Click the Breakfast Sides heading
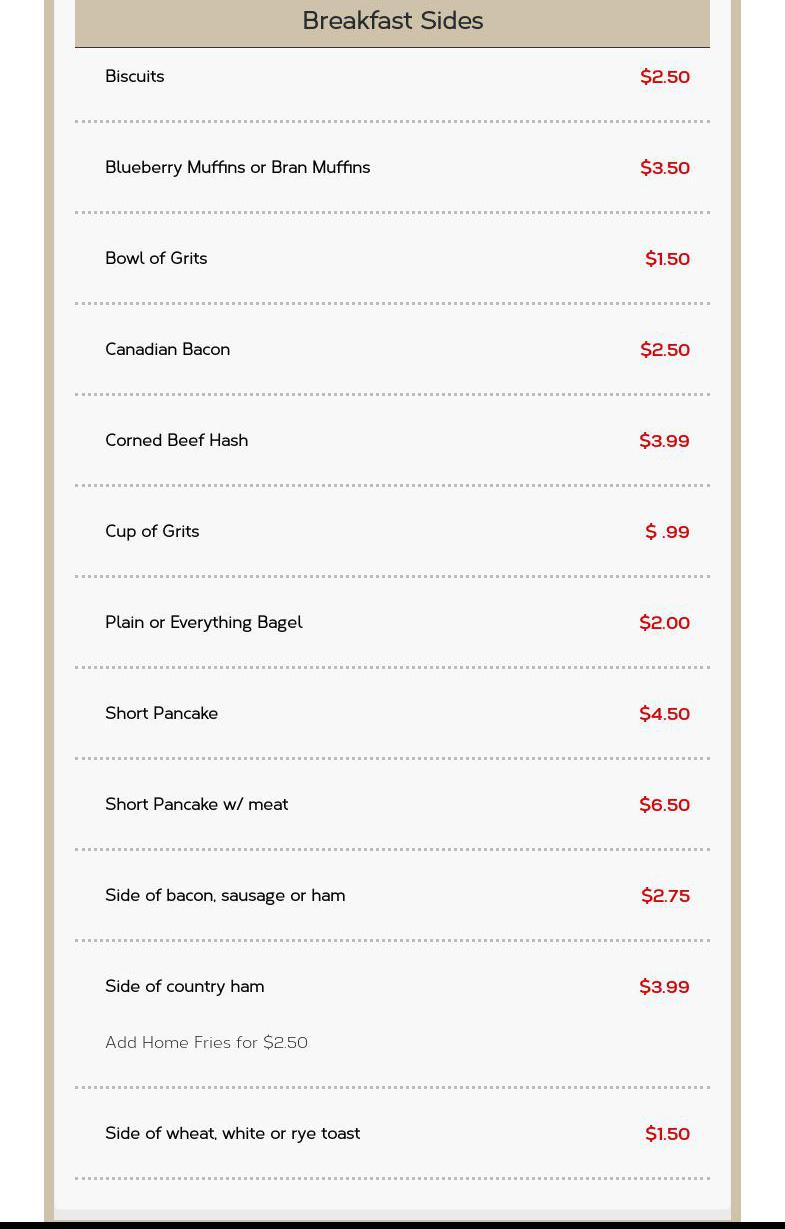The height and width of the screenshot is (1229, 785). pos(392,21)
